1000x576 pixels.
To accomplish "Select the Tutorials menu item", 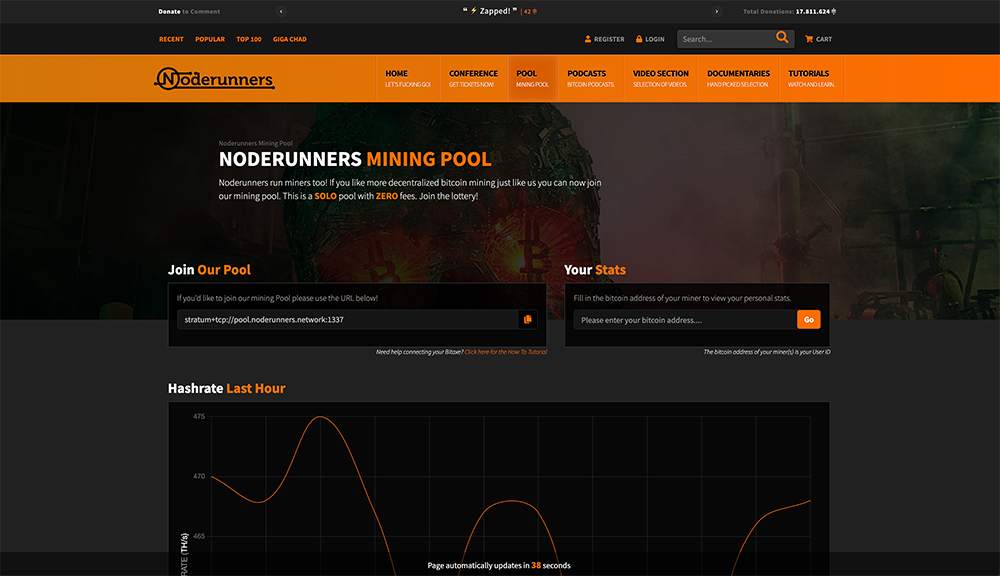I will click(808, 78).
